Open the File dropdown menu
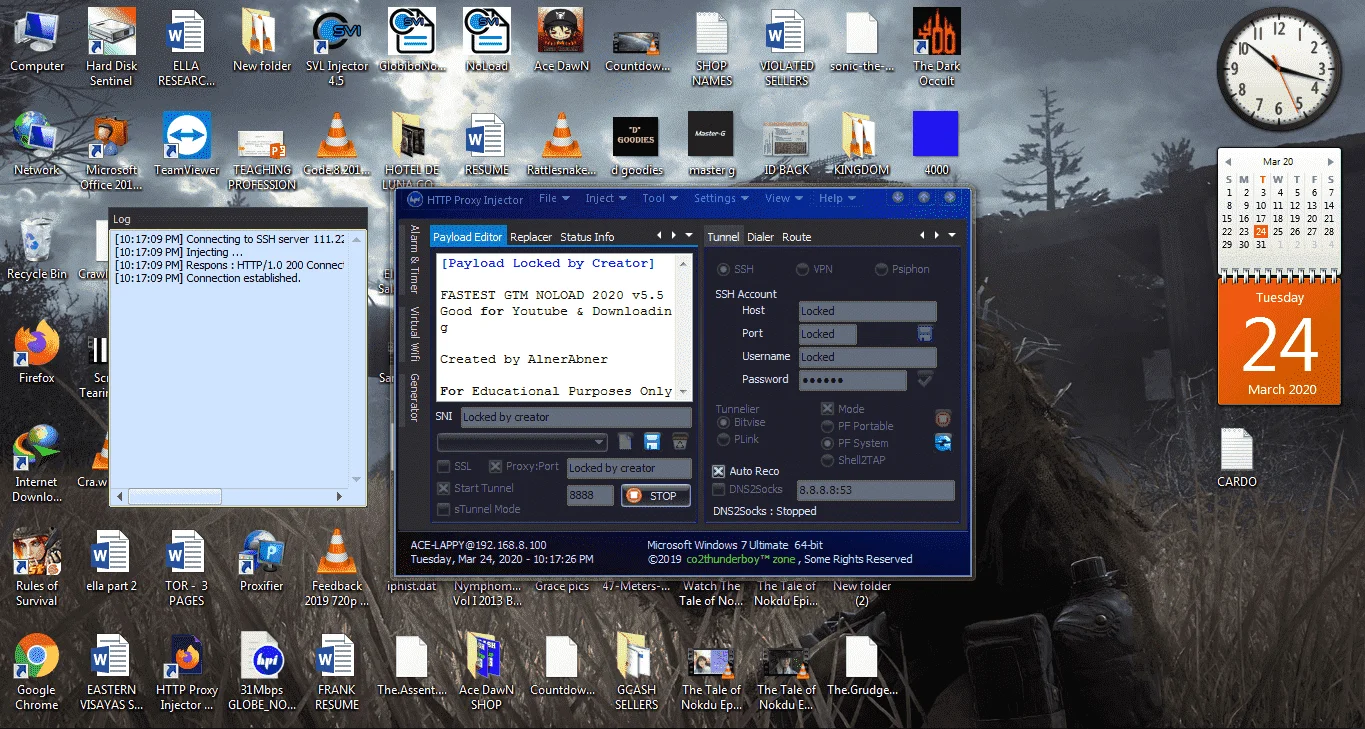This screenshot has height=729, width=1365. click(x=555, y=199)
